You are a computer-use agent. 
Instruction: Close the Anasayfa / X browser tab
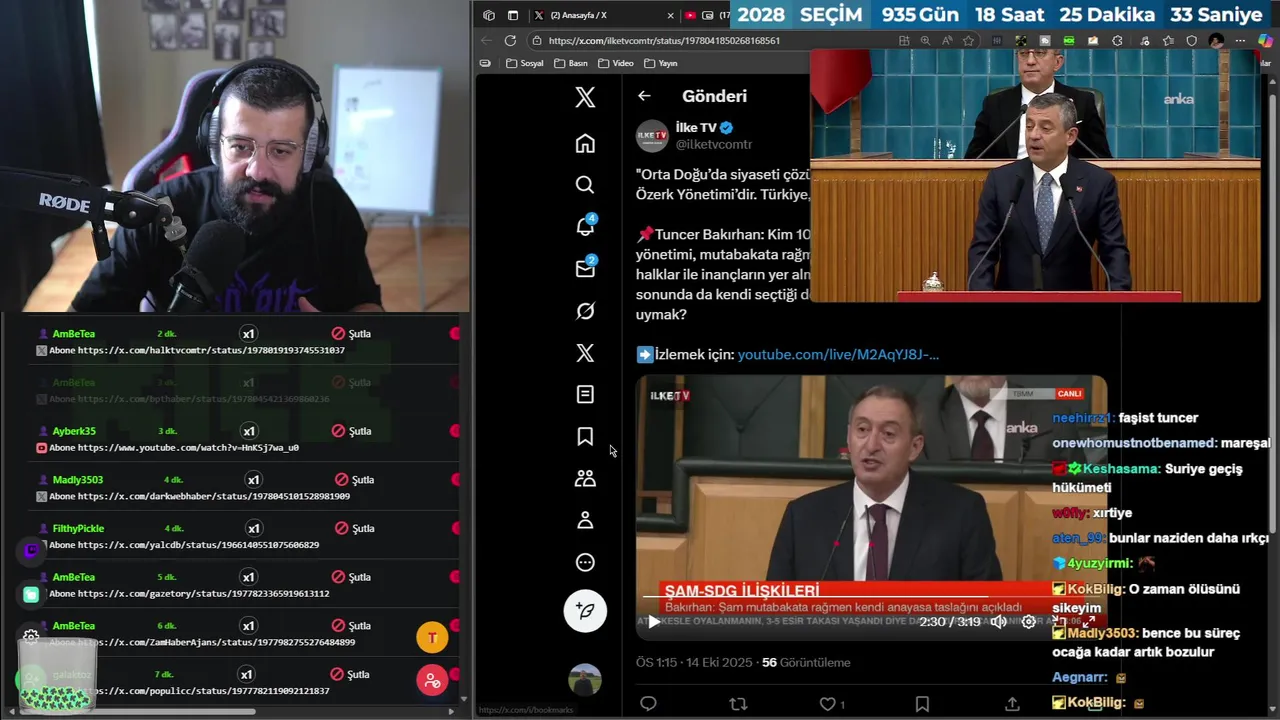pyautogui.click(x=670, y=15)
